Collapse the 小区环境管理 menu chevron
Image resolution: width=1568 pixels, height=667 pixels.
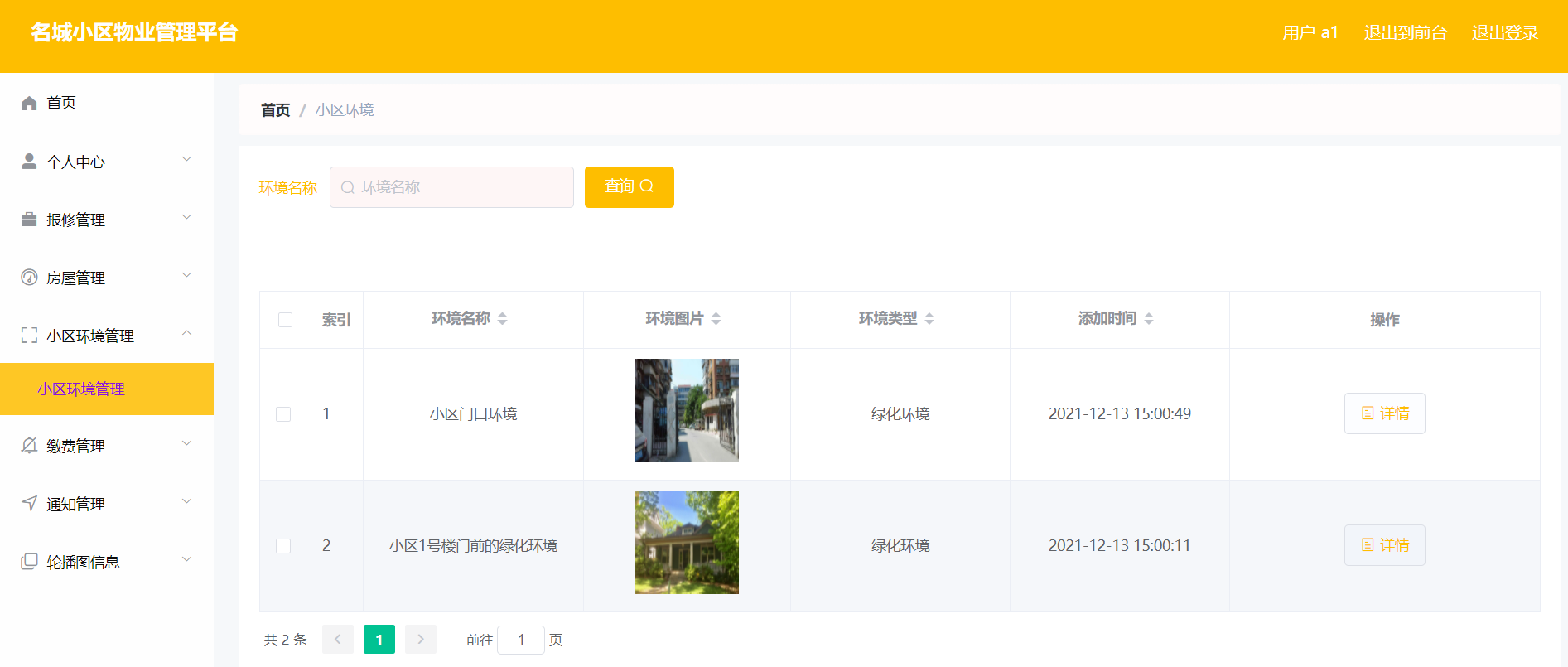pyautogui.click(x=186, y=333)
